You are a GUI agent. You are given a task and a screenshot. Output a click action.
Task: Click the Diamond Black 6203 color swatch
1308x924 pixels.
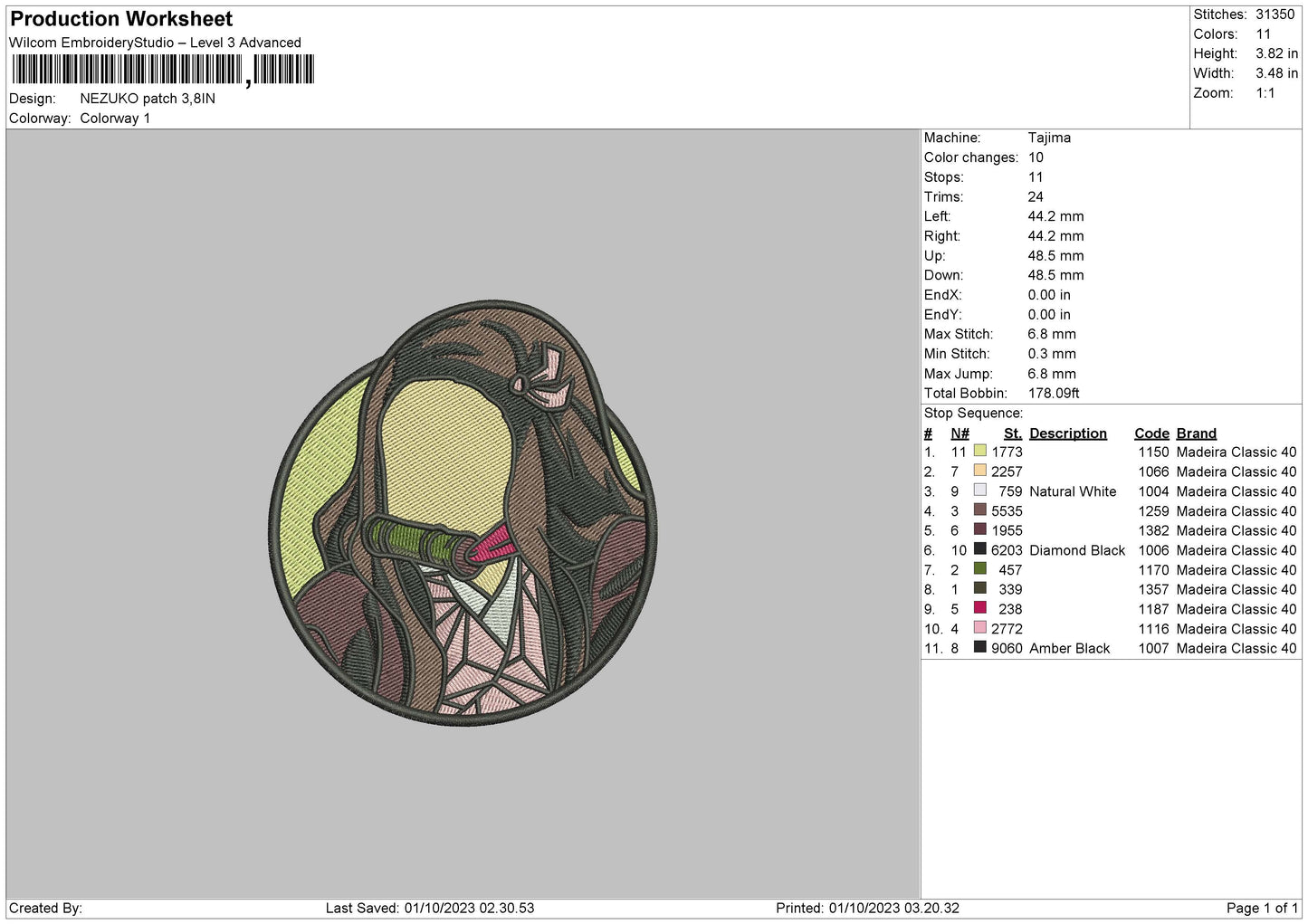pos(979,549)
